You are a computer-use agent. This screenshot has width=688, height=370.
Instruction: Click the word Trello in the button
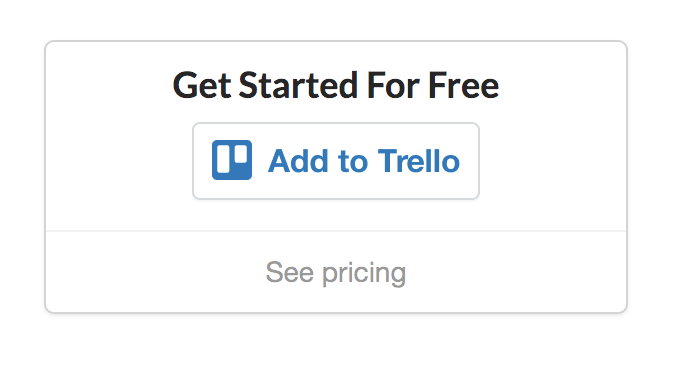point(419,161)
